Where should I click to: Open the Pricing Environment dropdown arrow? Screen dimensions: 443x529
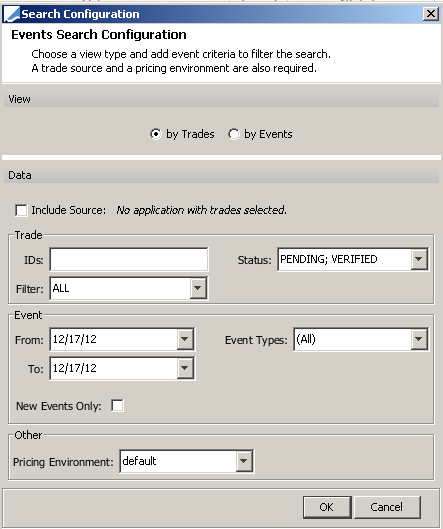(x=244, y=461)
